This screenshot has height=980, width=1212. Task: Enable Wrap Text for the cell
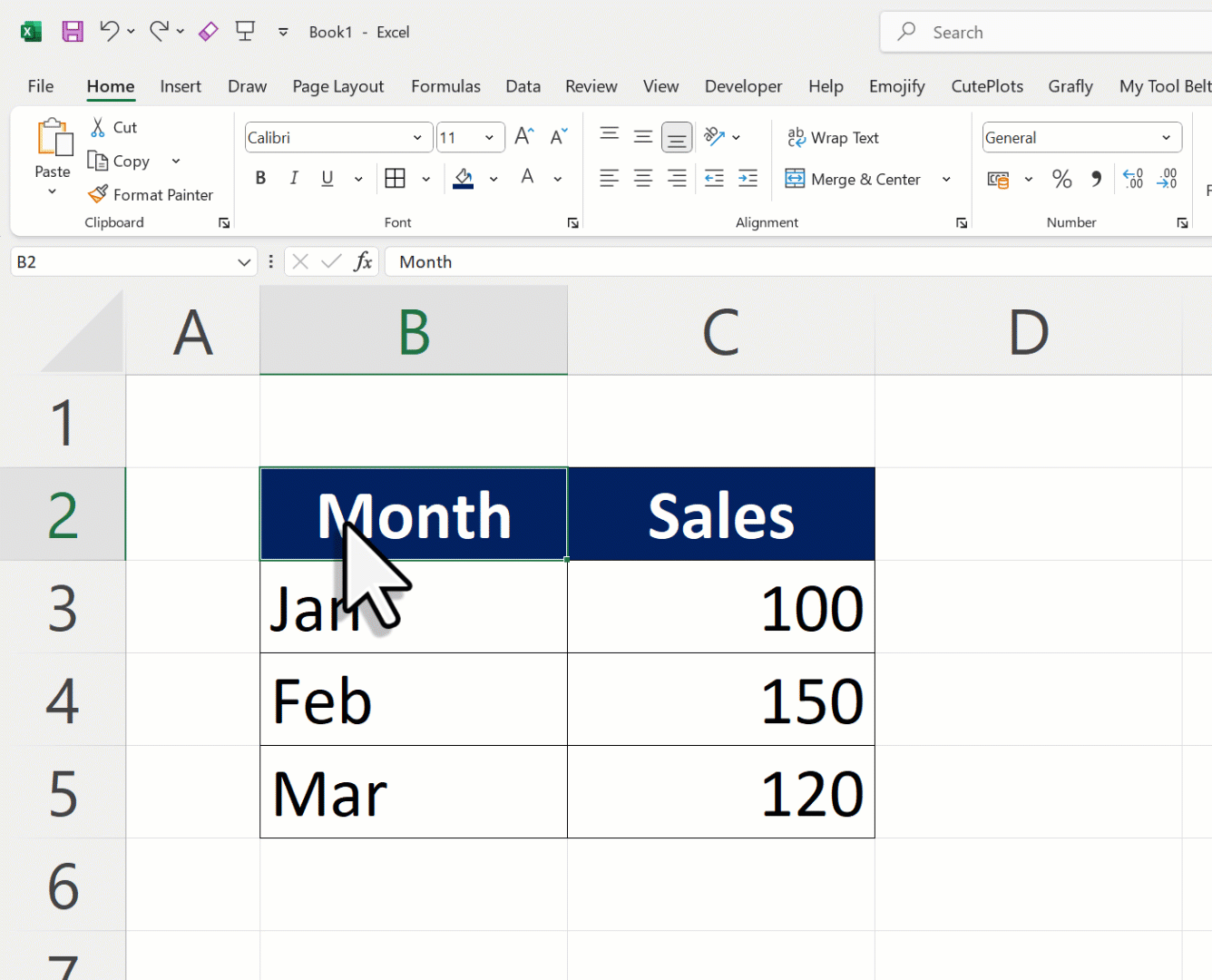pyautogui.click(x=833, y=137)
